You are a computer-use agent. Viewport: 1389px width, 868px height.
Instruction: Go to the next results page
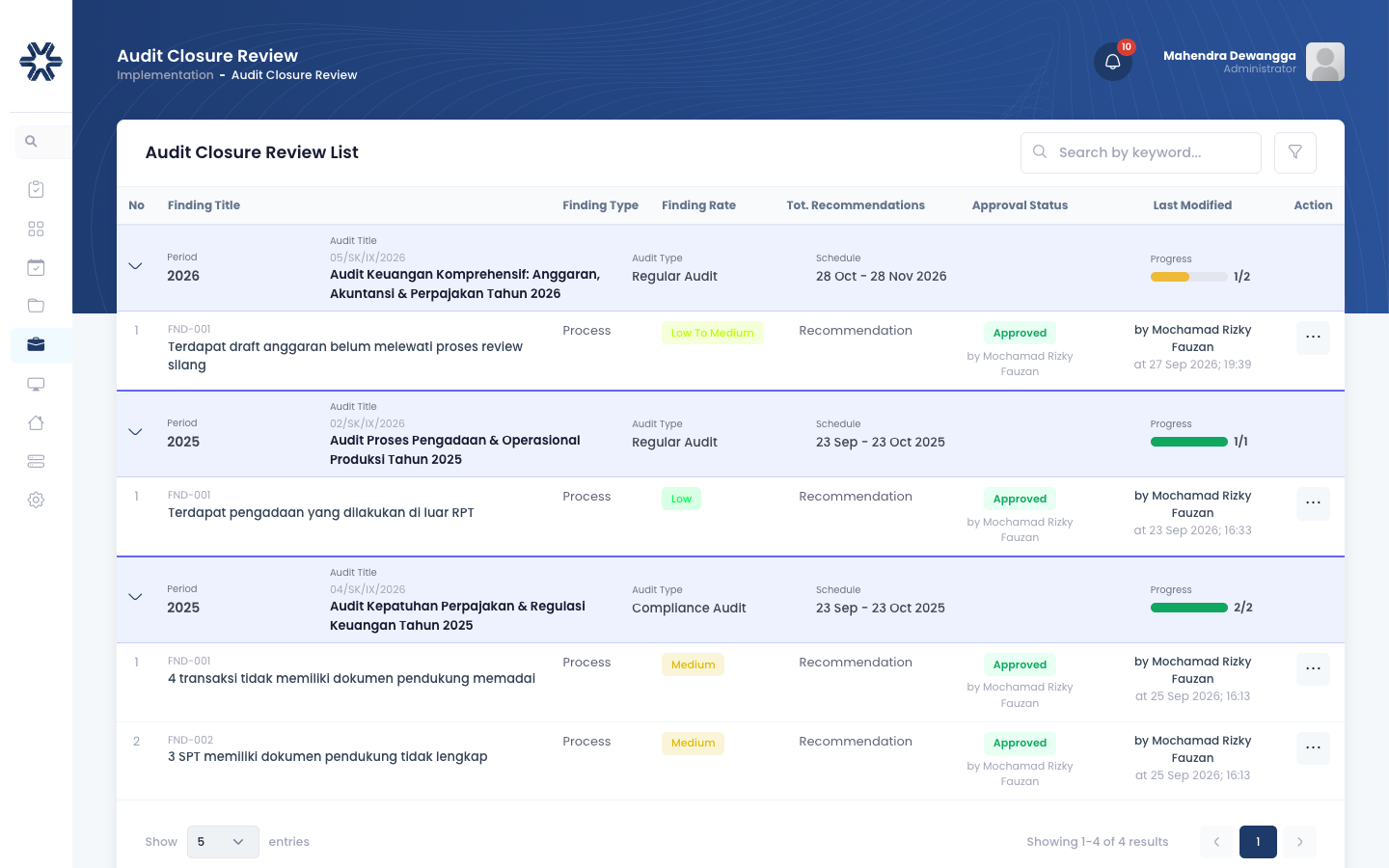click(x=1299, y=842)
